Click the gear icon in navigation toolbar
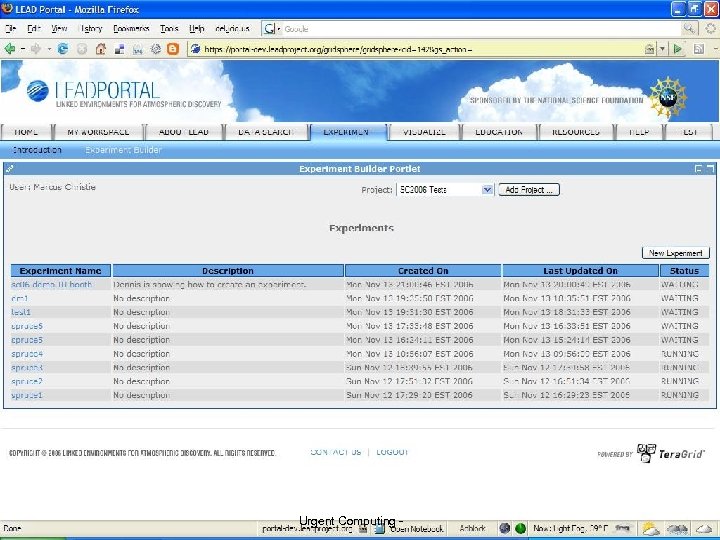 point(156,49)
